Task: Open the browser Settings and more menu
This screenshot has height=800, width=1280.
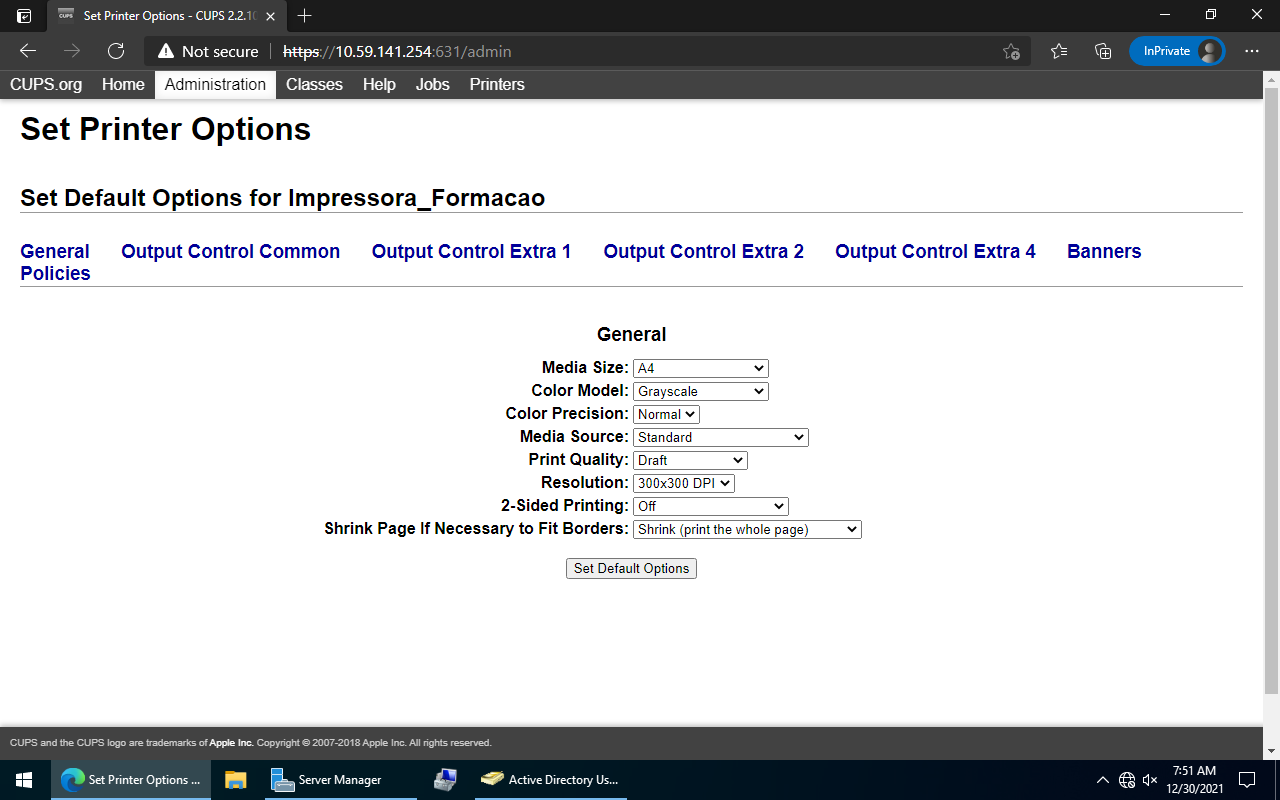Action: coord(1252,51)
